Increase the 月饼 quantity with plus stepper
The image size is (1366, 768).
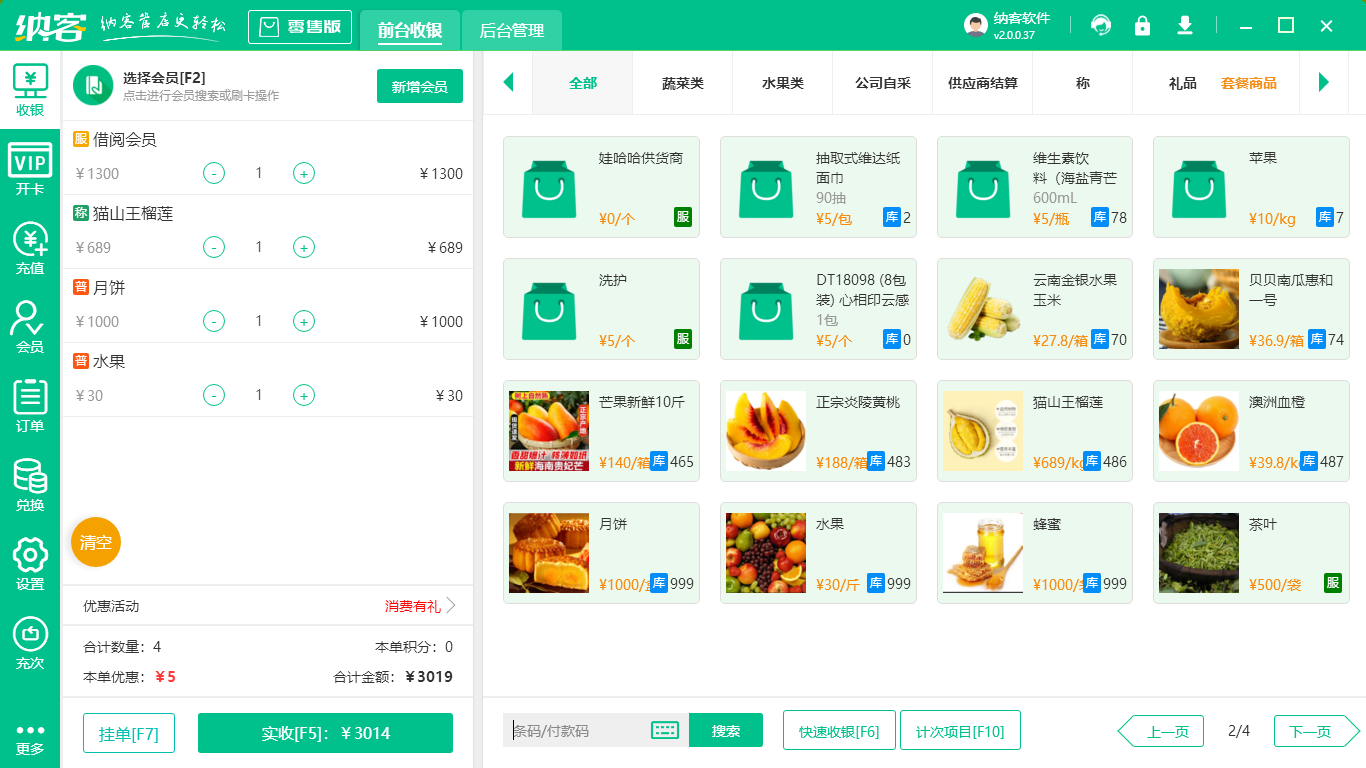(303, 321)
